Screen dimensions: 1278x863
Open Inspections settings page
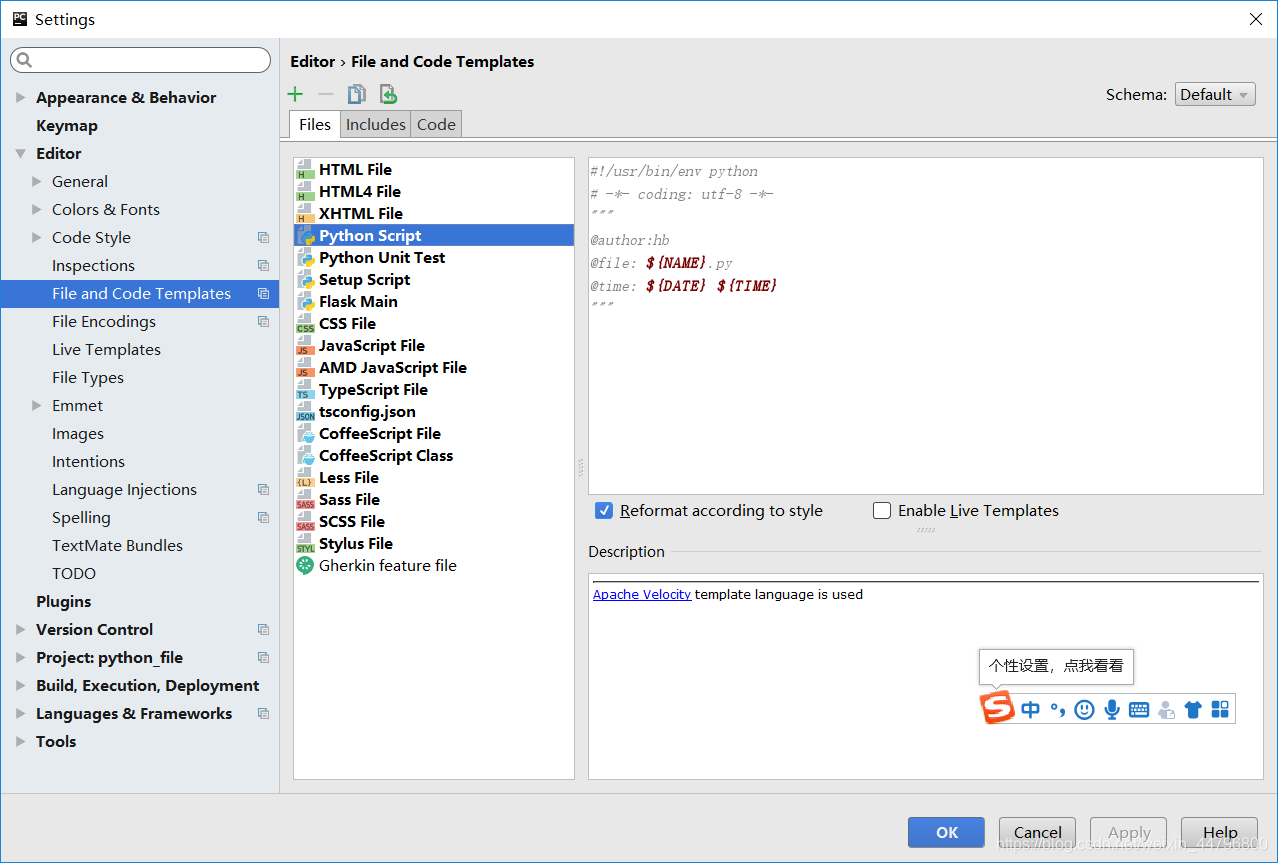coord(93,266)
